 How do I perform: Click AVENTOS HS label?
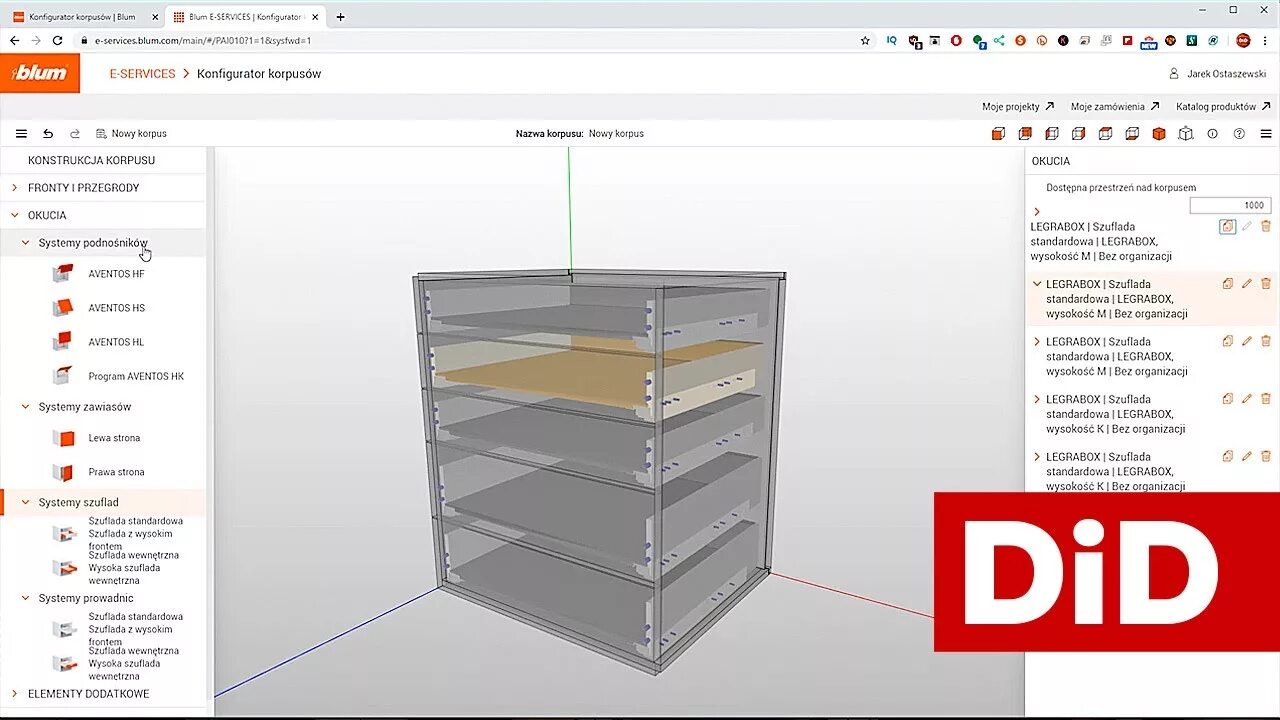(x=116, y=308)
